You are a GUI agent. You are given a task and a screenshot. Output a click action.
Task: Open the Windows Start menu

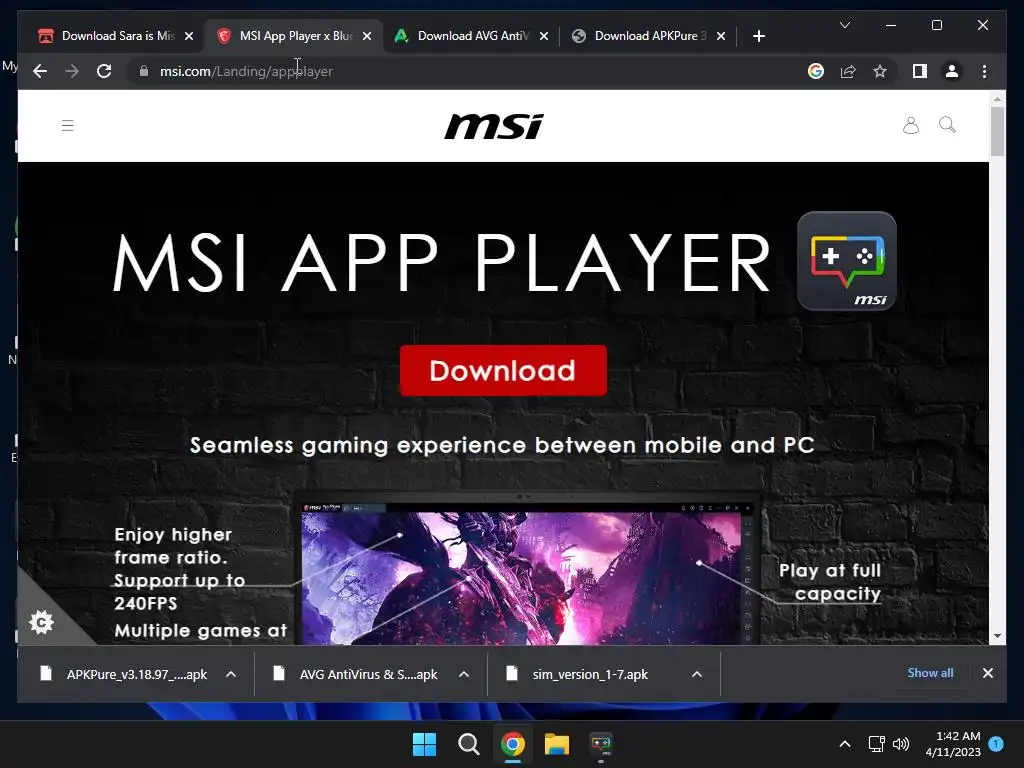[424, 744]
